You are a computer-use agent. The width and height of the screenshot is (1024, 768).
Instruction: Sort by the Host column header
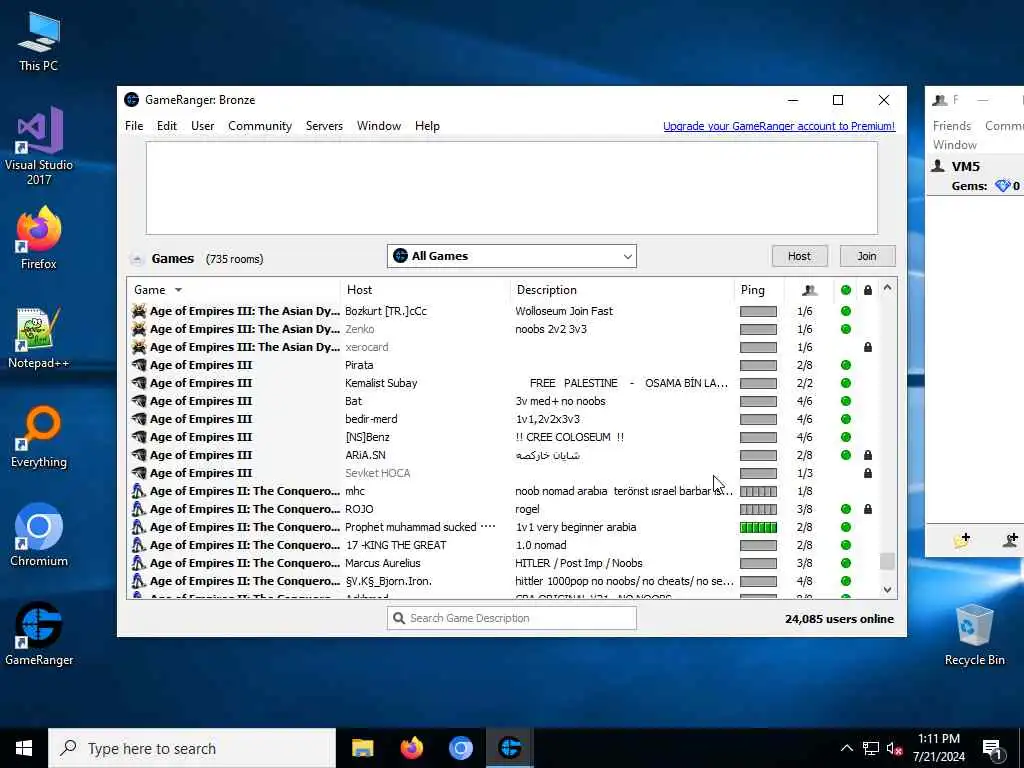pyautogui.click(x=359, y=290)
